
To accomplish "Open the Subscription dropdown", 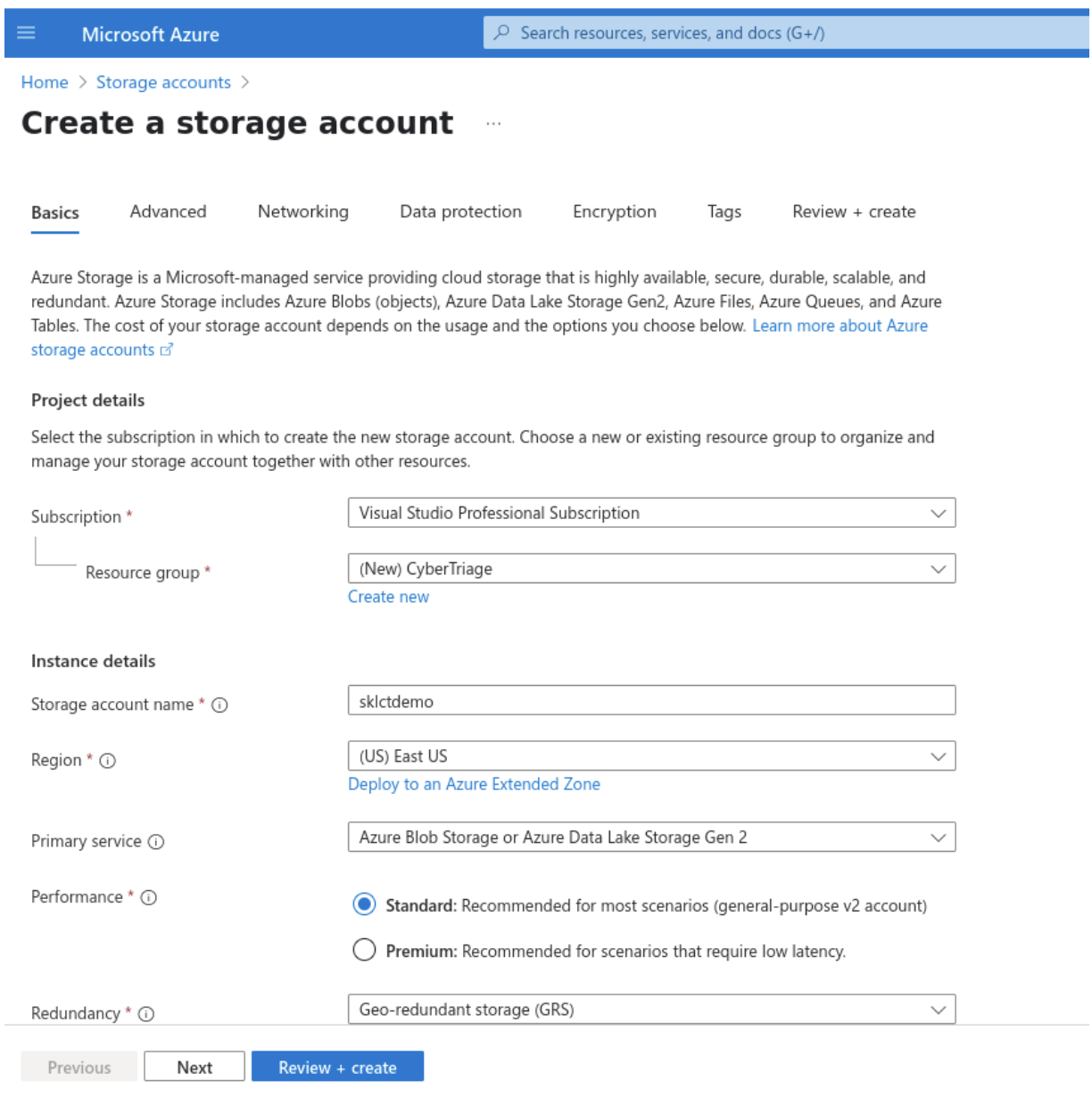I will coord(651,513).
